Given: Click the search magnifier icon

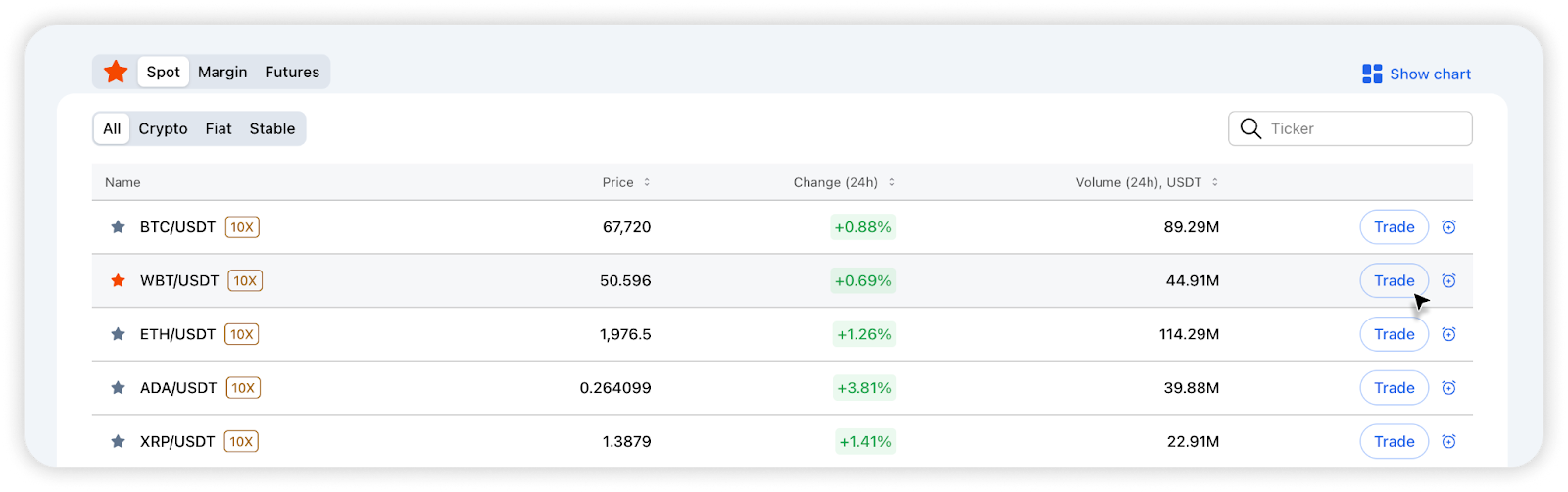Looking at the screenshot, I should (1250, 128).
